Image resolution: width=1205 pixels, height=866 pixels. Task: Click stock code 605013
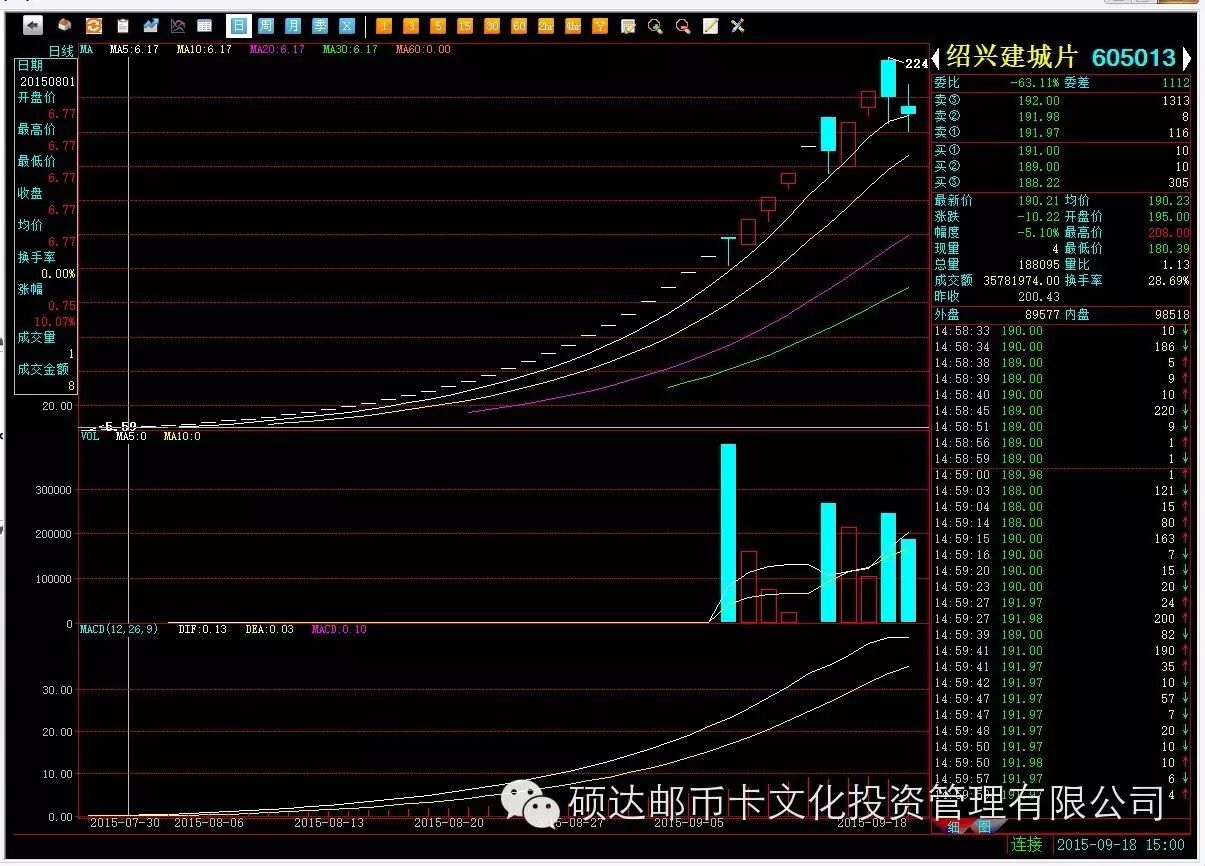click(1134, 58)
